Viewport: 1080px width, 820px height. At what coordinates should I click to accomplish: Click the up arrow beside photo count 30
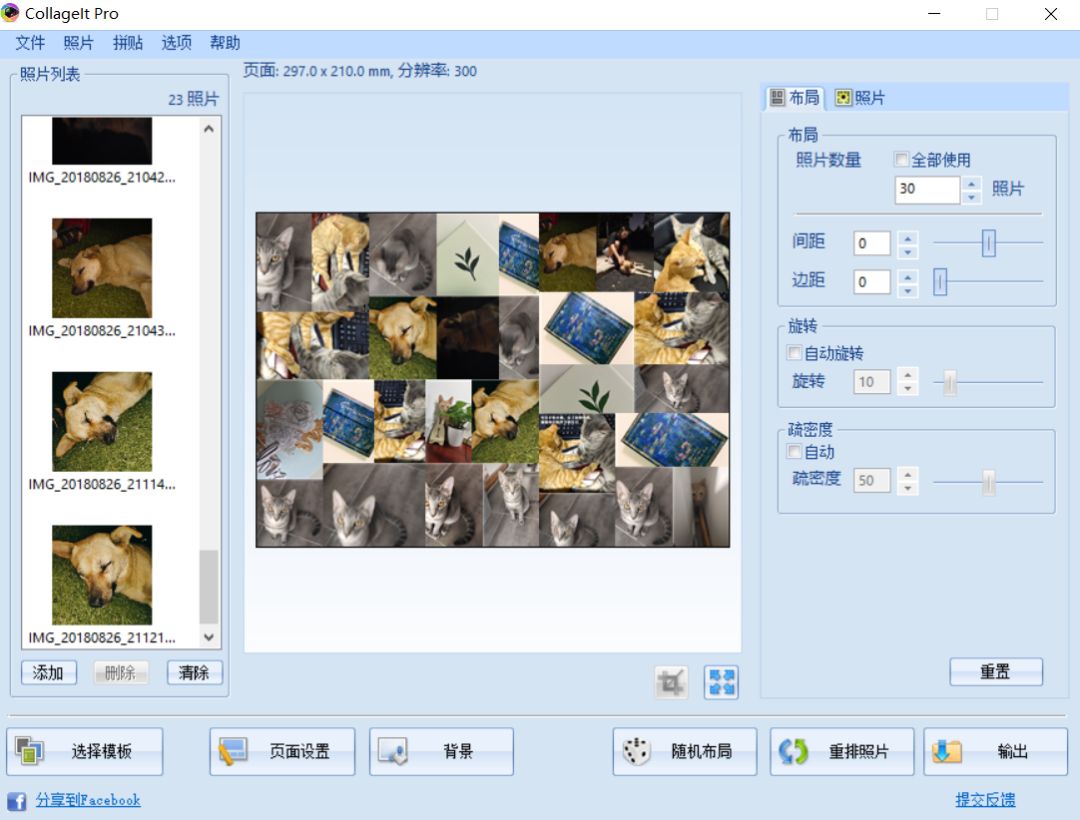(970, 184)
